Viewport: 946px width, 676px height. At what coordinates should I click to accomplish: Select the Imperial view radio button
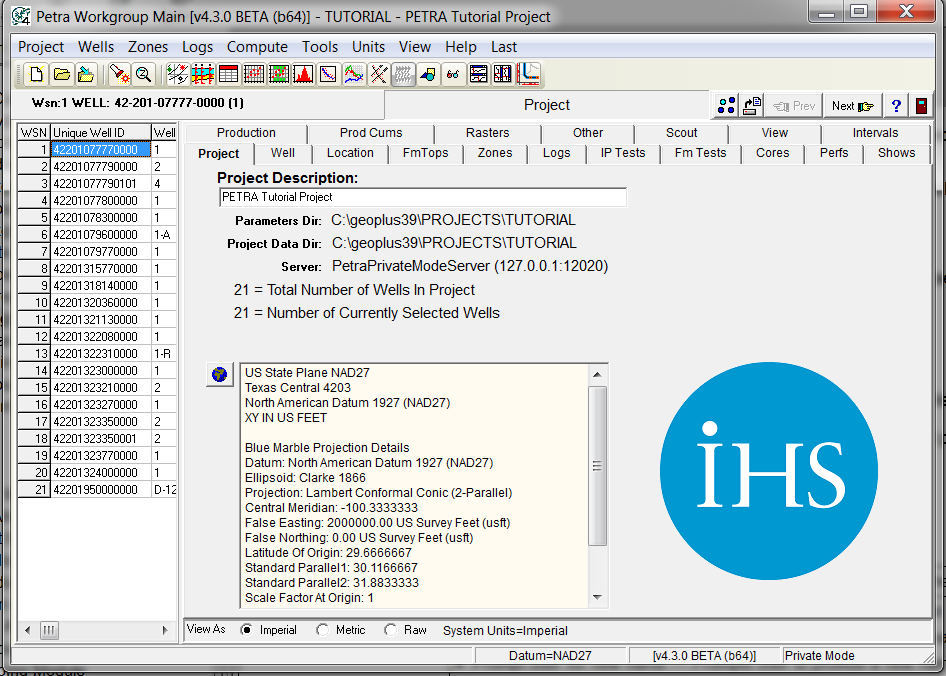(246, 630)
